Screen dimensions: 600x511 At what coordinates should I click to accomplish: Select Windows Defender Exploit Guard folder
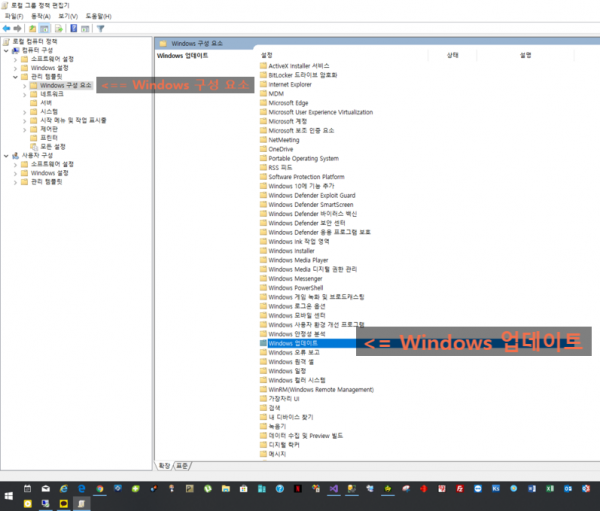(x=312, y=195)
